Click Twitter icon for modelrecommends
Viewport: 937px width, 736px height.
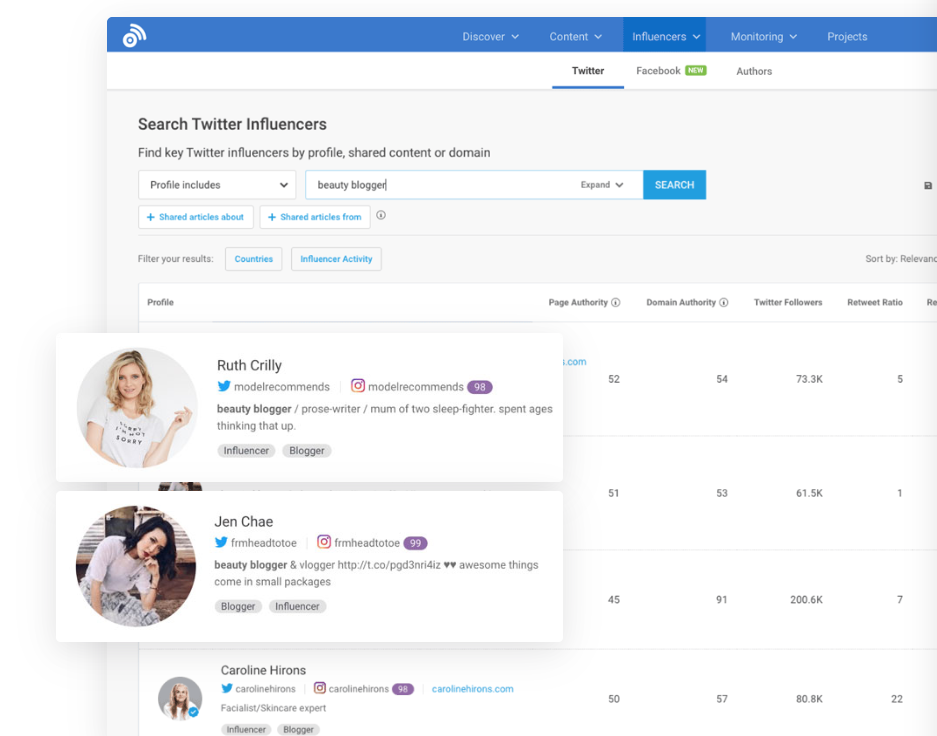tap(224, 386)
